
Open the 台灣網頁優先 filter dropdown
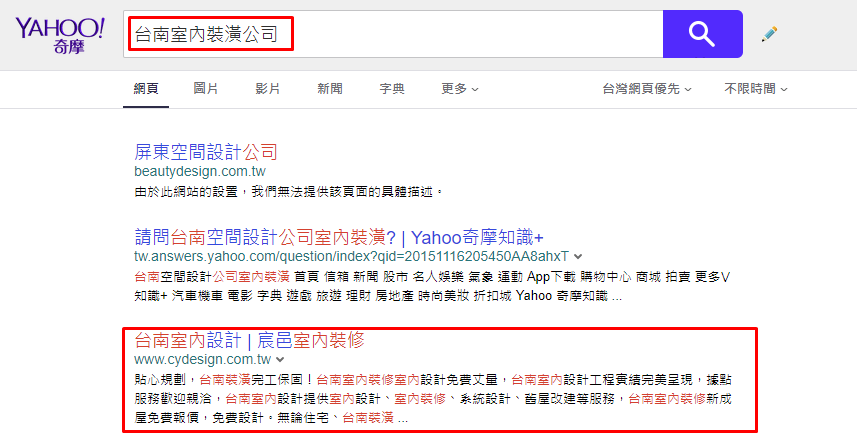coord(647,88)
